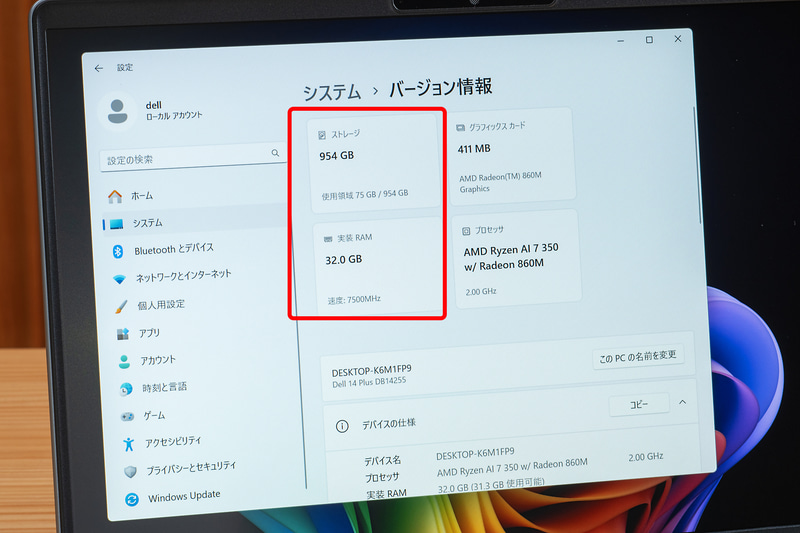Click the search magnifier icon
The width and height of the screenshot is (800, 533).
[x=275, y=153]
